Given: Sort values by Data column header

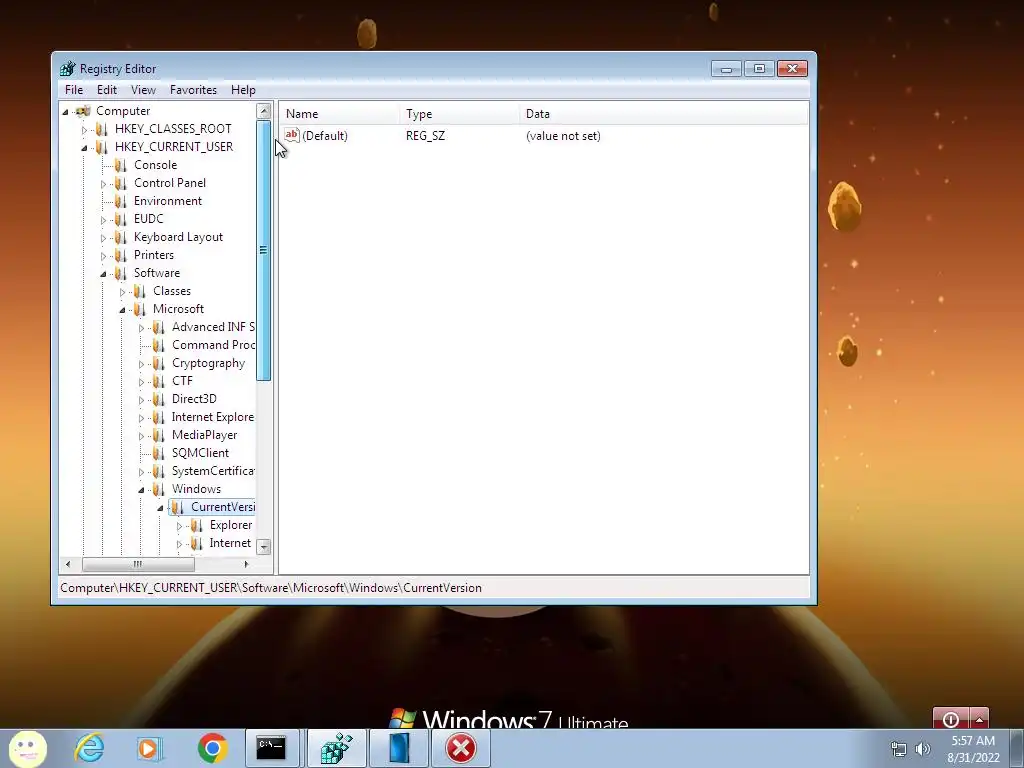Looking at the screenshot, I should [664, 114].
